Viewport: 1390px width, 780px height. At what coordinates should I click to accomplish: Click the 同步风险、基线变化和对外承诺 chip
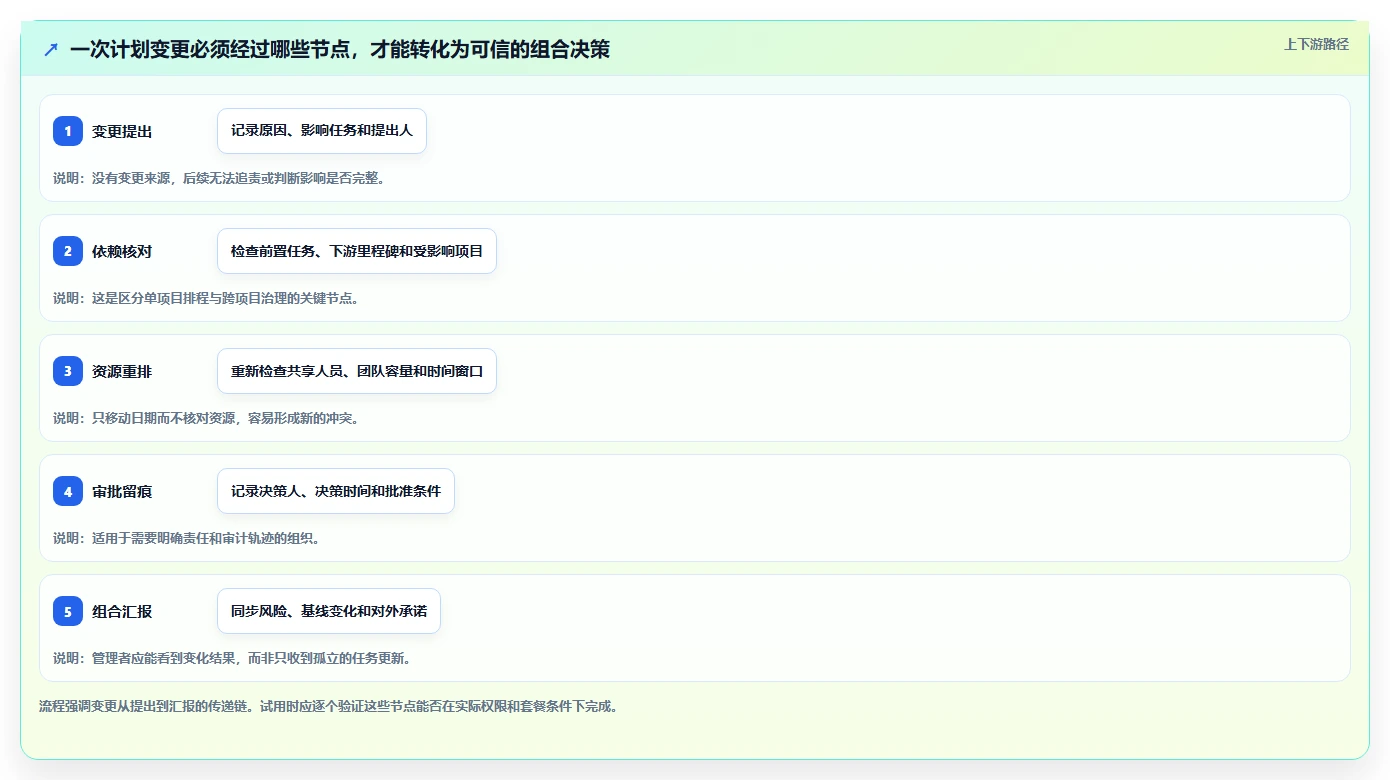(x=329, y=611)
